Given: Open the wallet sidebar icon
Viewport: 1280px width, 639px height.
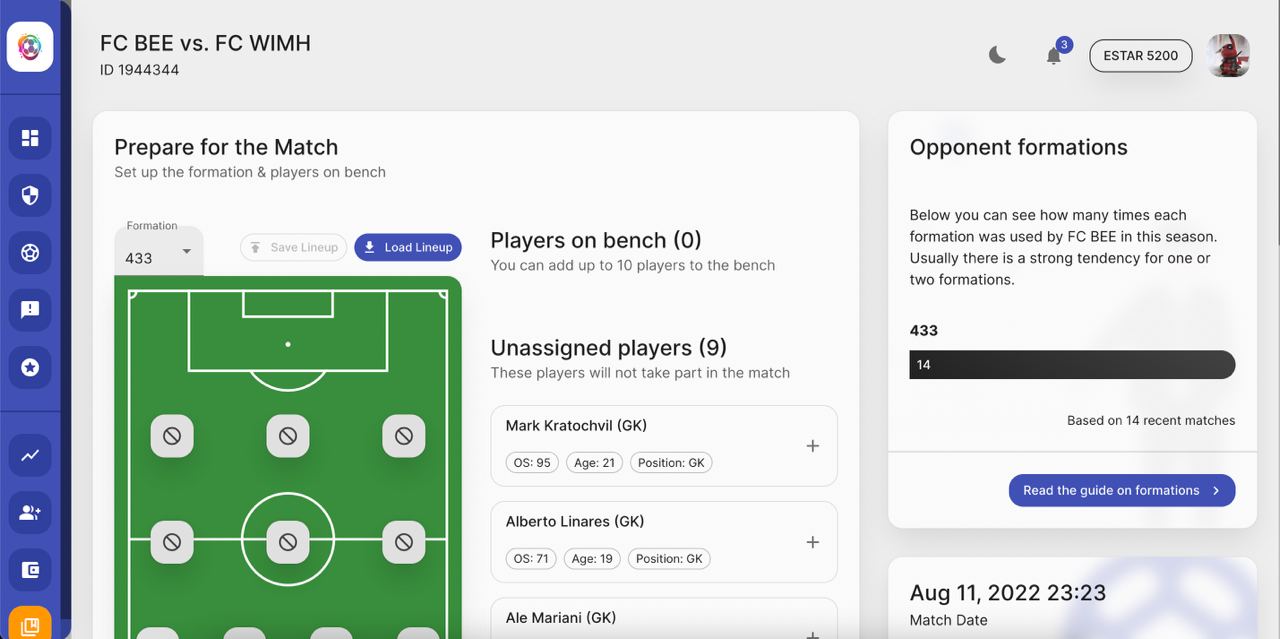Looking at the screenshot, I should tap(30, 570).
